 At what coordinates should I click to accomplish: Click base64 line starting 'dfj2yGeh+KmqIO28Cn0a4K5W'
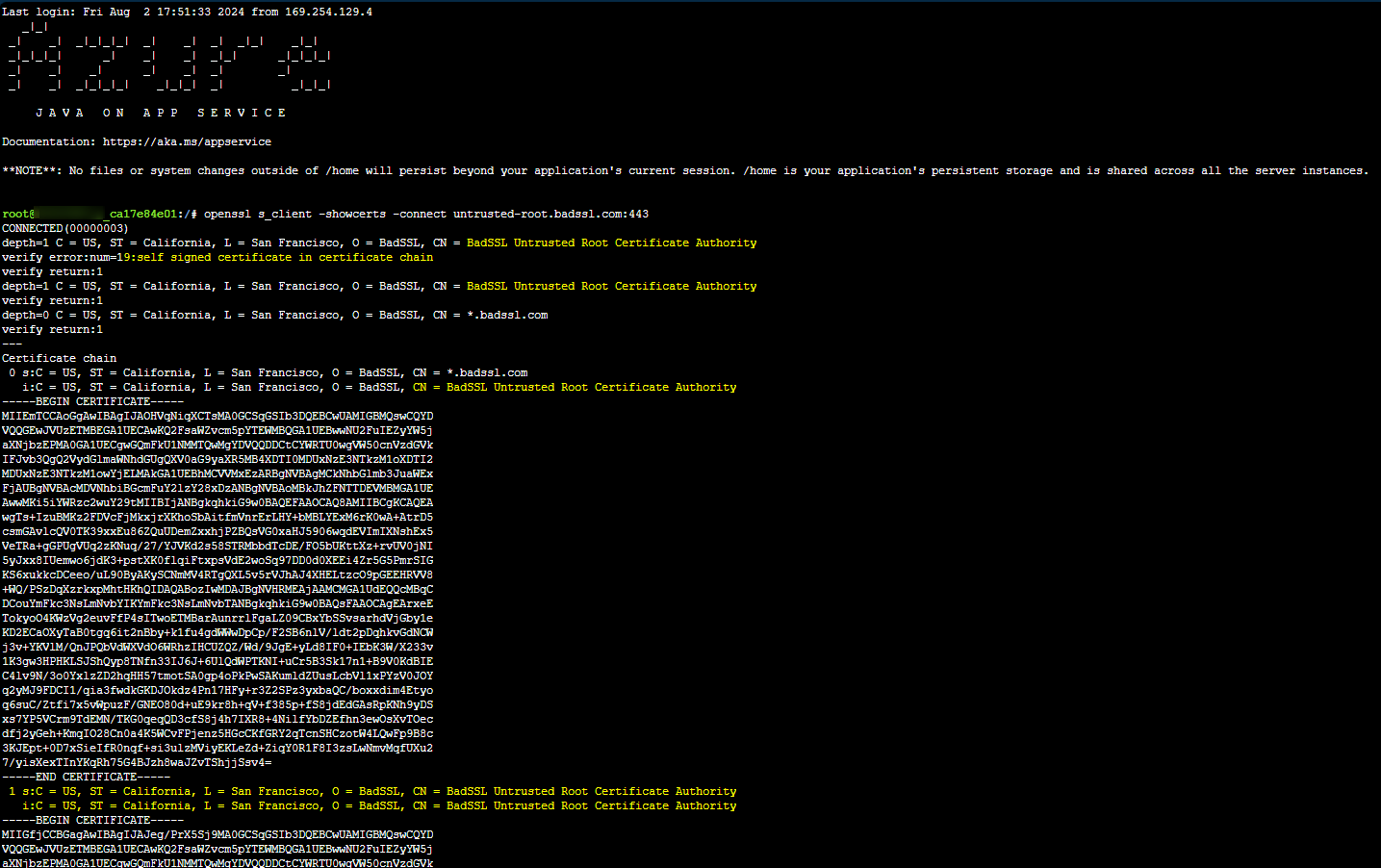(x=217, y=733)
